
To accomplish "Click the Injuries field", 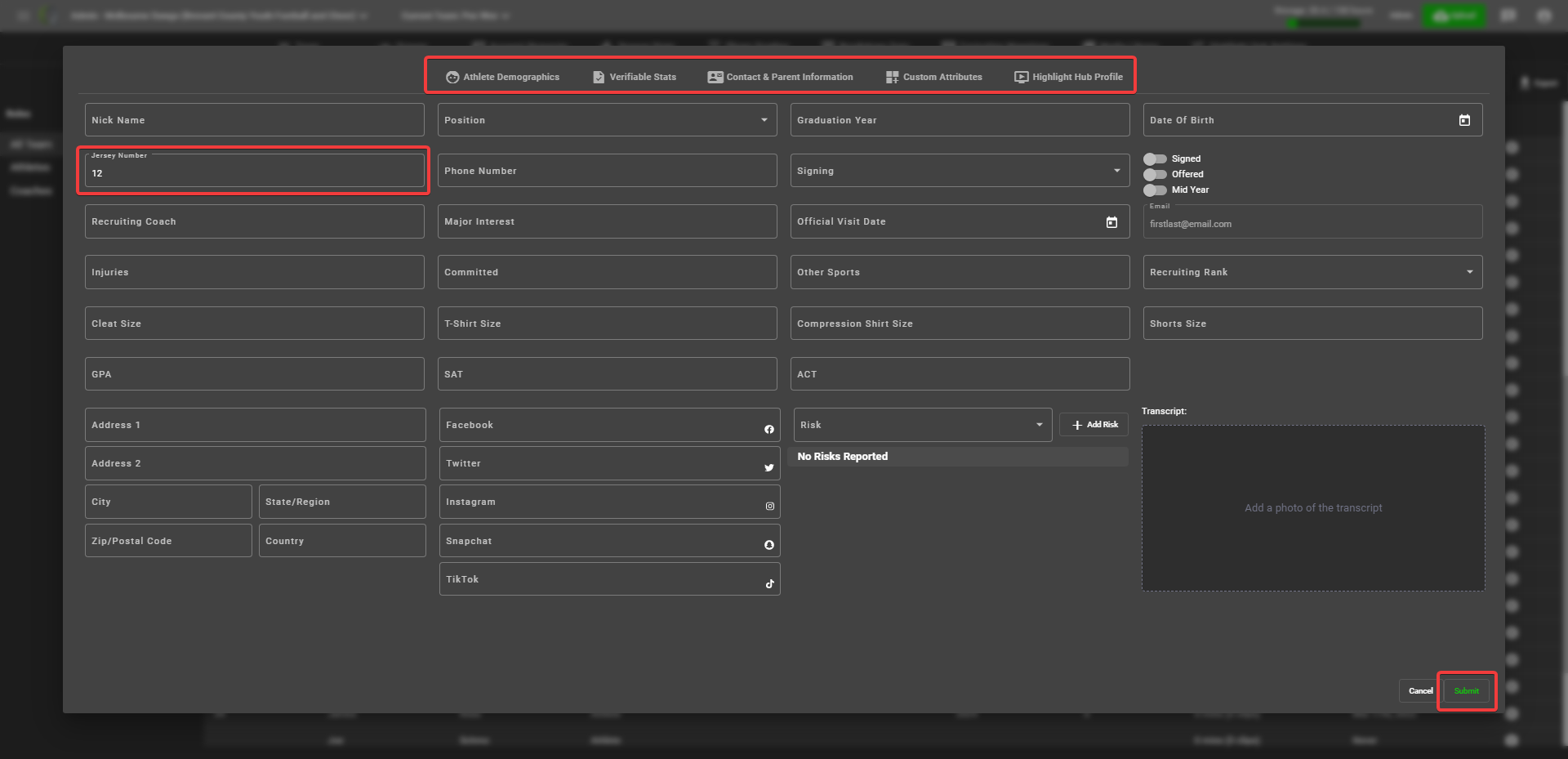I will (x=255, y=272).
